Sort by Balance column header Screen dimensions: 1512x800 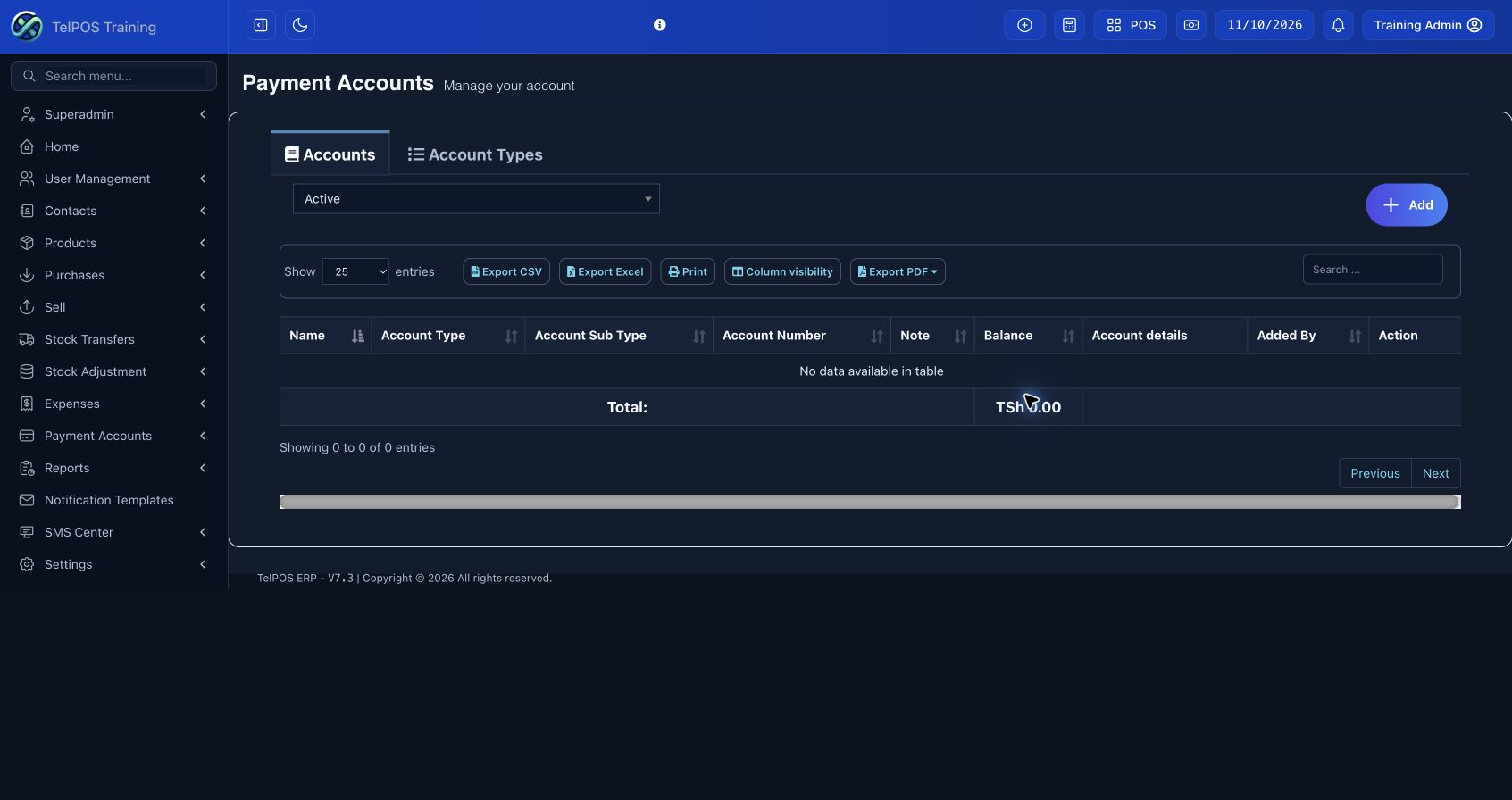1028,336
